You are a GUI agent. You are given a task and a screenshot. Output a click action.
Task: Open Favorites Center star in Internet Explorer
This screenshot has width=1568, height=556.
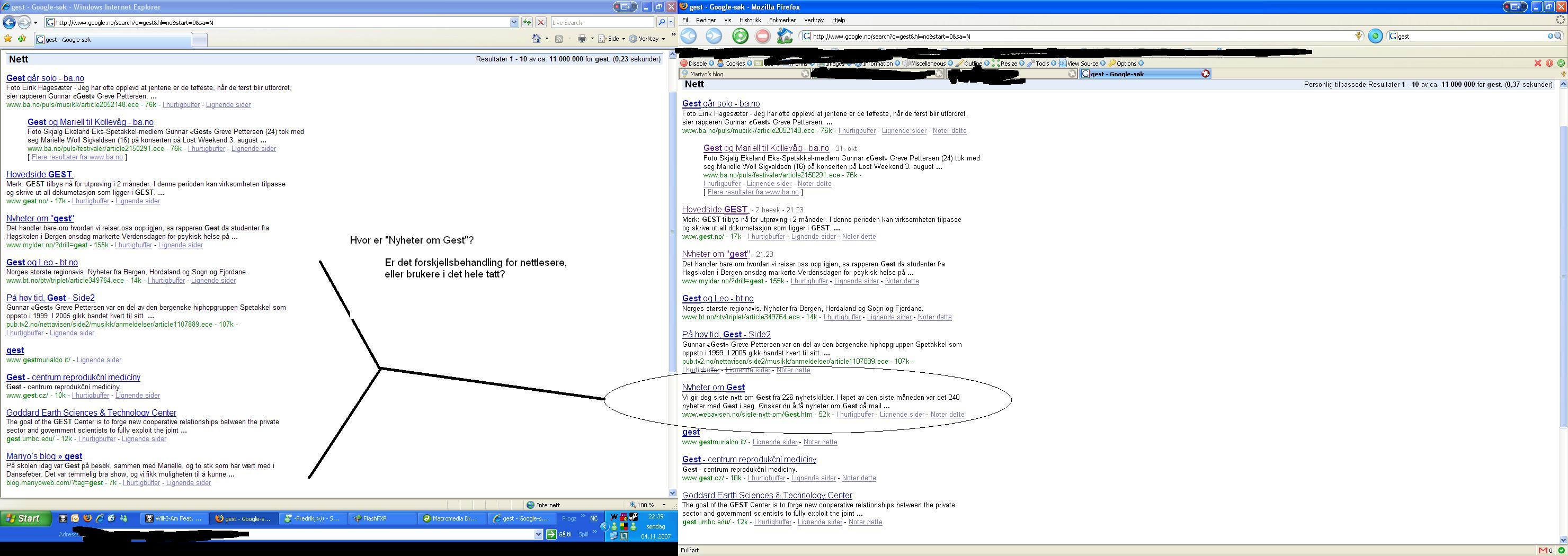(x=8, y=39)
